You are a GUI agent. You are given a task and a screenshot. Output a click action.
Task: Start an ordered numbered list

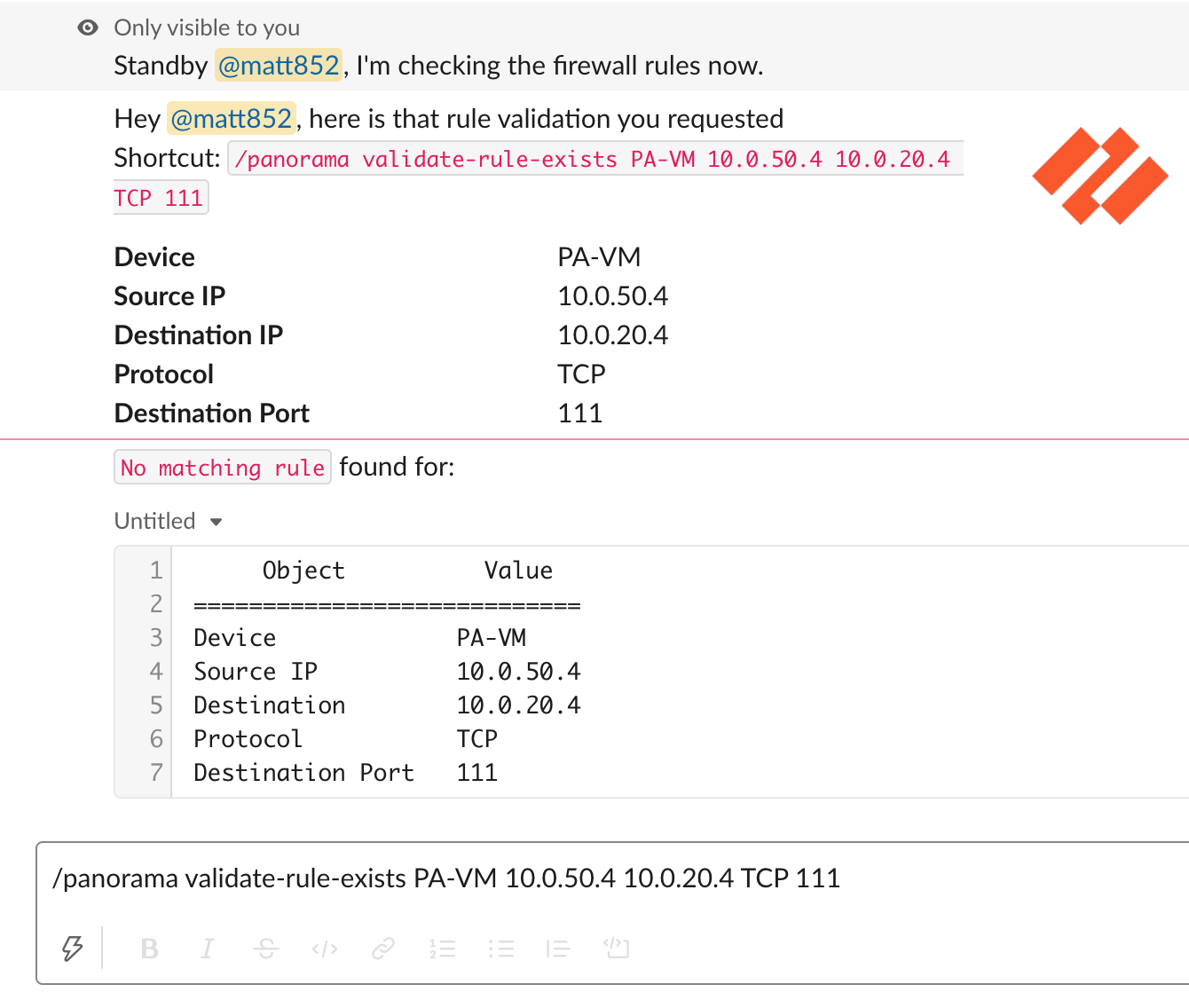coord(443,949)
